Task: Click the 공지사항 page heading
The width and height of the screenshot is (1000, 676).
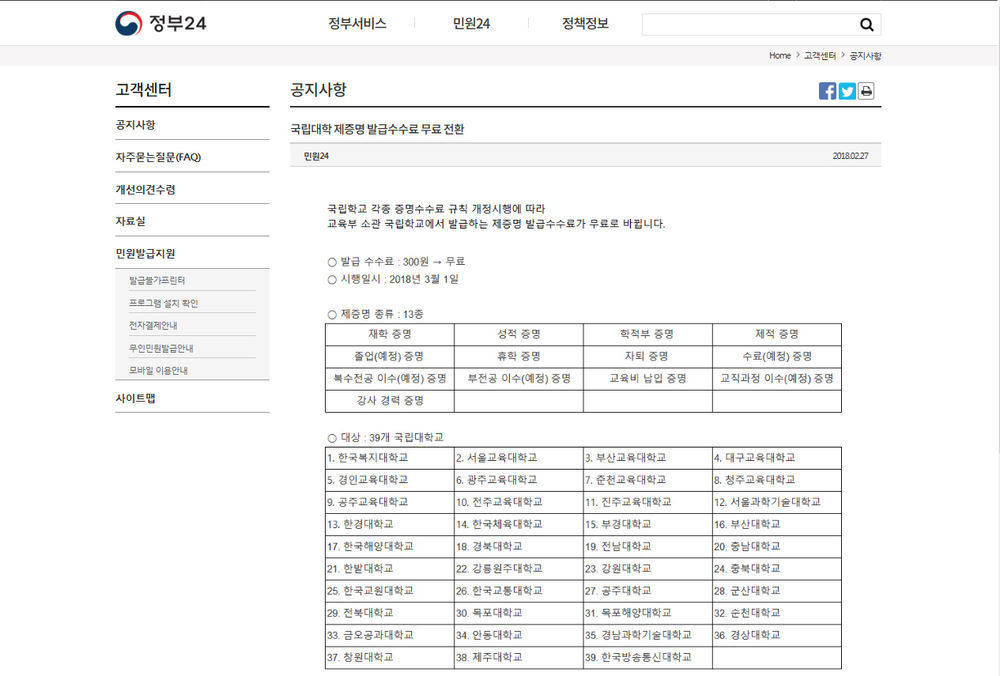Action: point(318,90)
